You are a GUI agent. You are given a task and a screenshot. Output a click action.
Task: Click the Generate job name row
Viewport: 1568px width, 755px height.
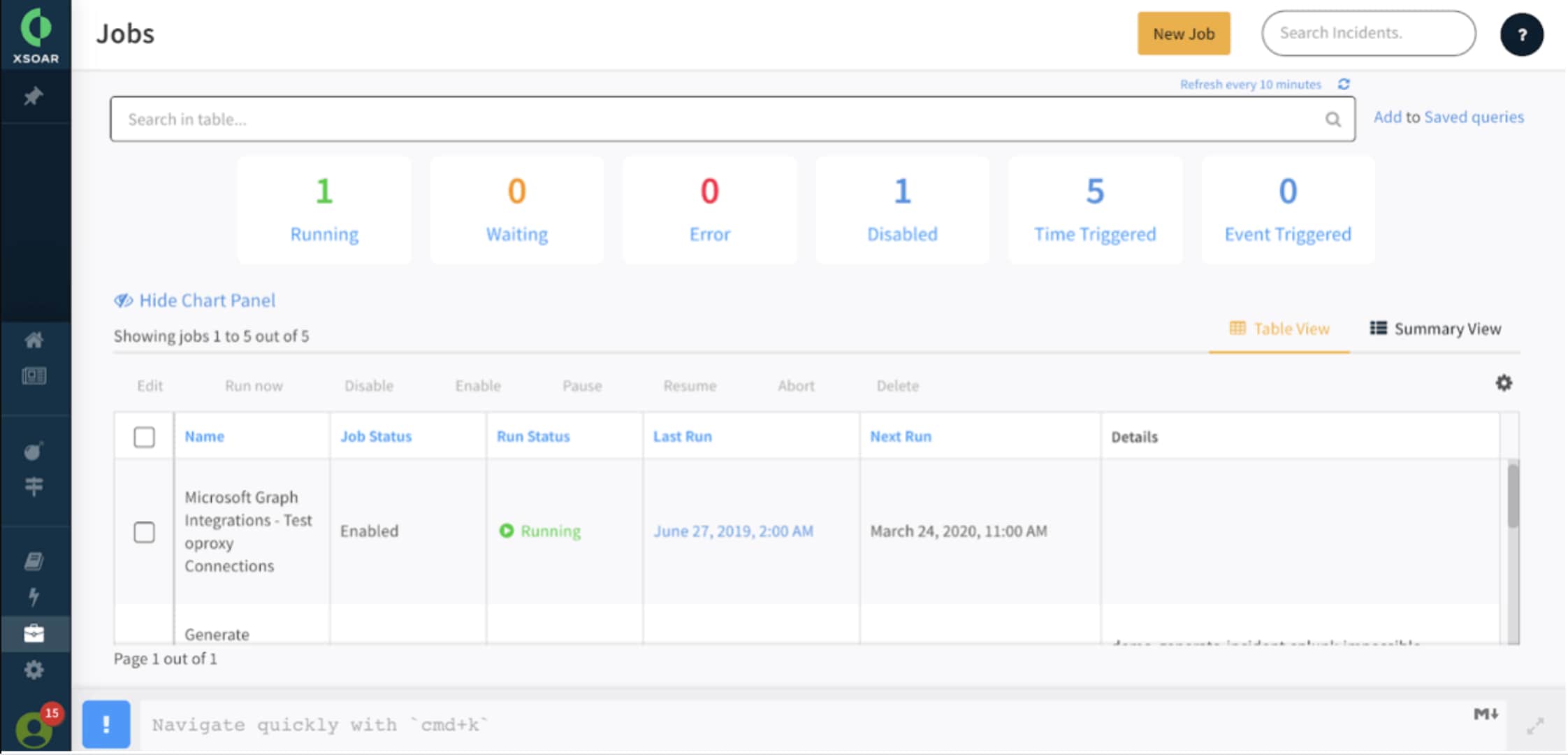tap(217, 634)
